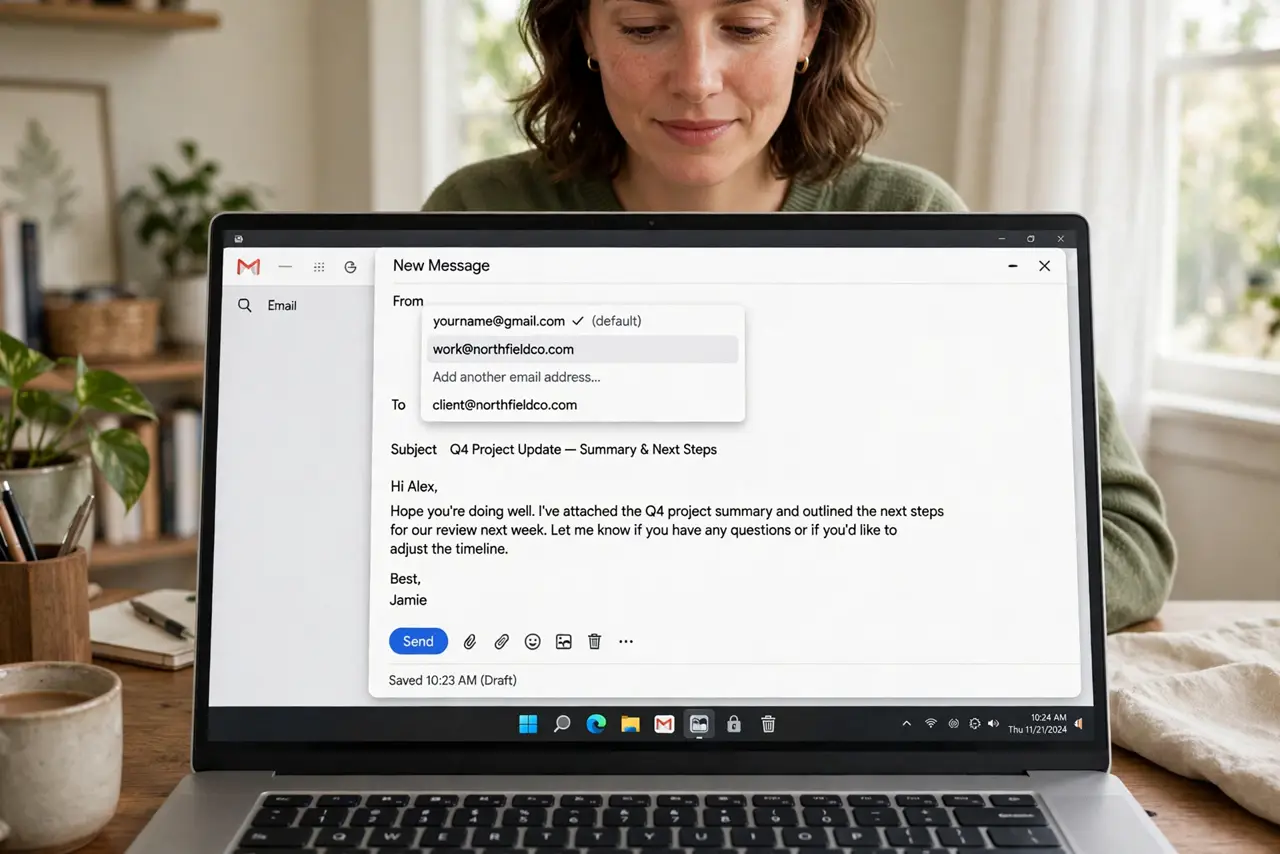Open the Windows Start menu
This screenshot has width=1280, height=854.
pos(528,724)
